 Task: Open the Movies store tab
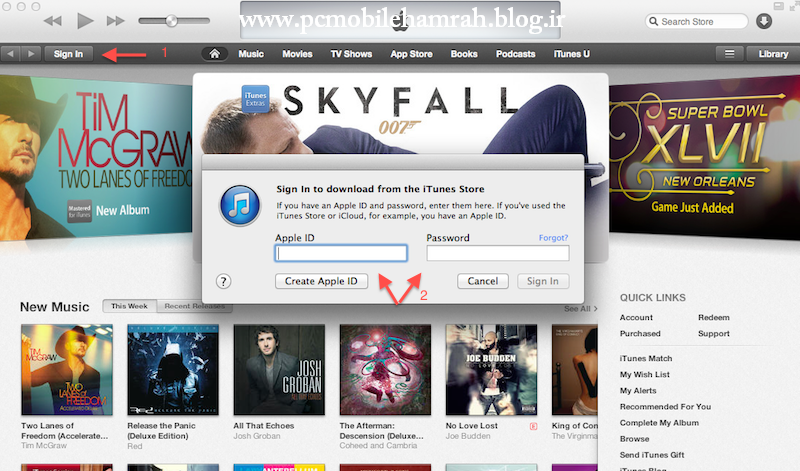[297, 54]
